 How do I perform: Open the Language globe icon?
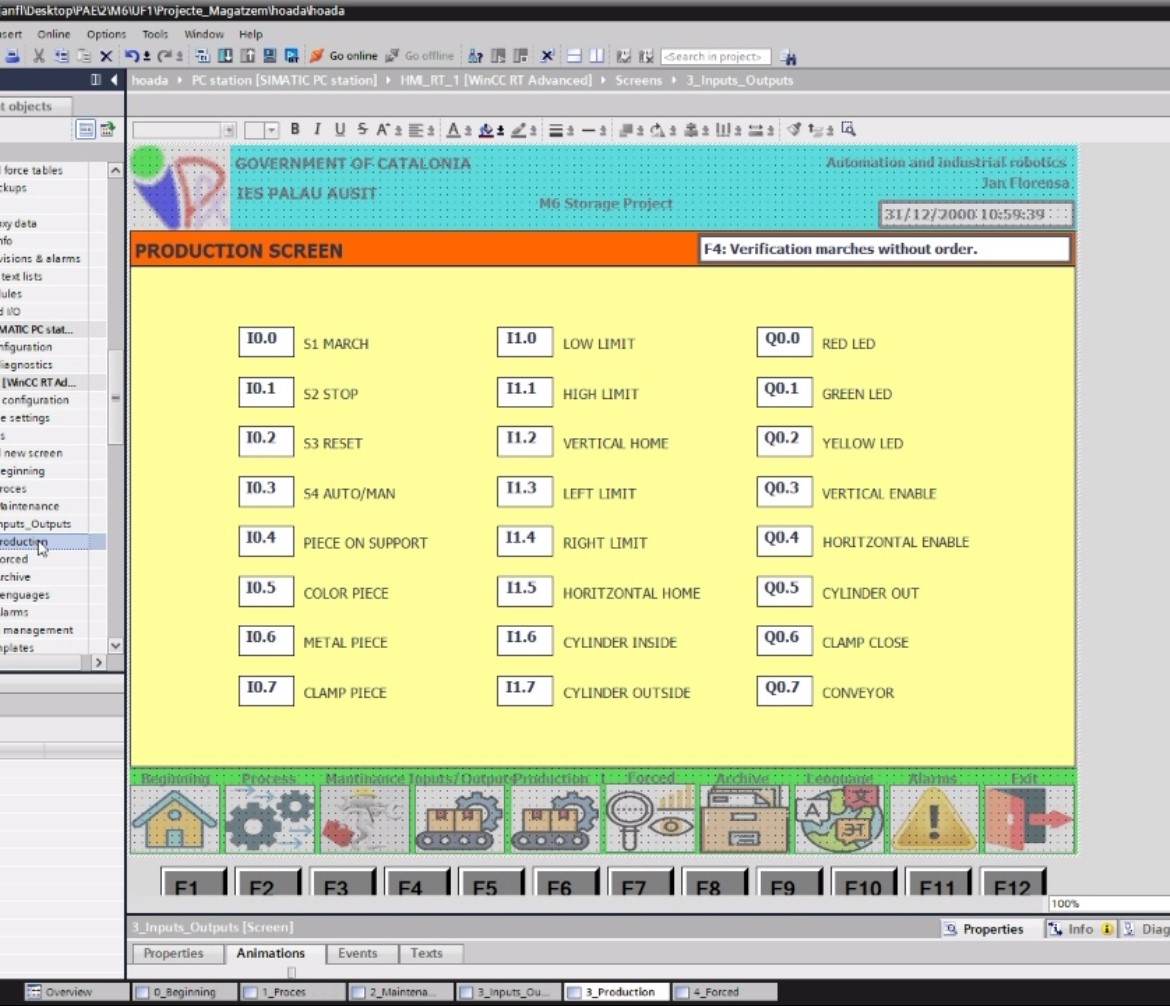pos(839,819)
